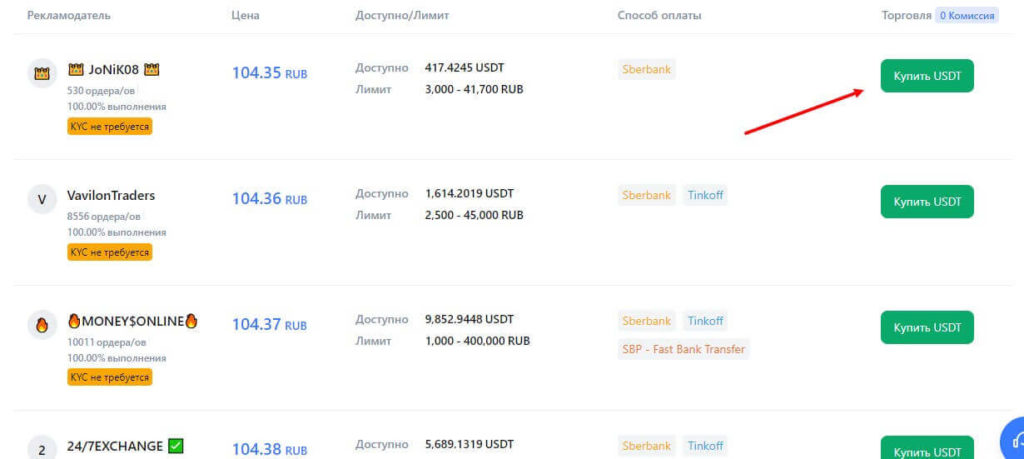
Task: Click green checkmark badge beside 24/7EXCHANGE
Action: click(176, 446)
